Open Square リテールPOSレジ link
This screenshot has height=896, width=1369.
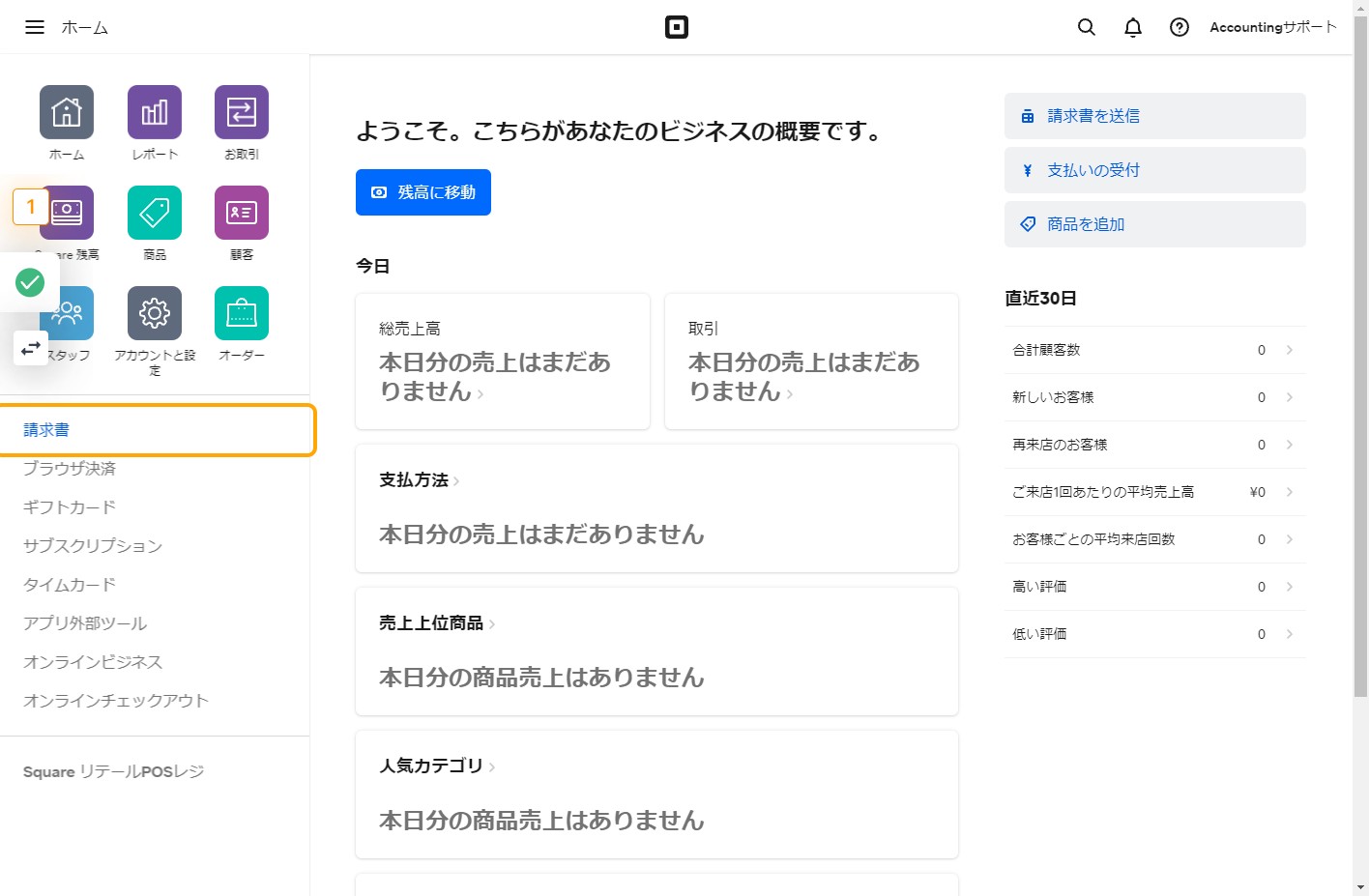tap(113, 771)
